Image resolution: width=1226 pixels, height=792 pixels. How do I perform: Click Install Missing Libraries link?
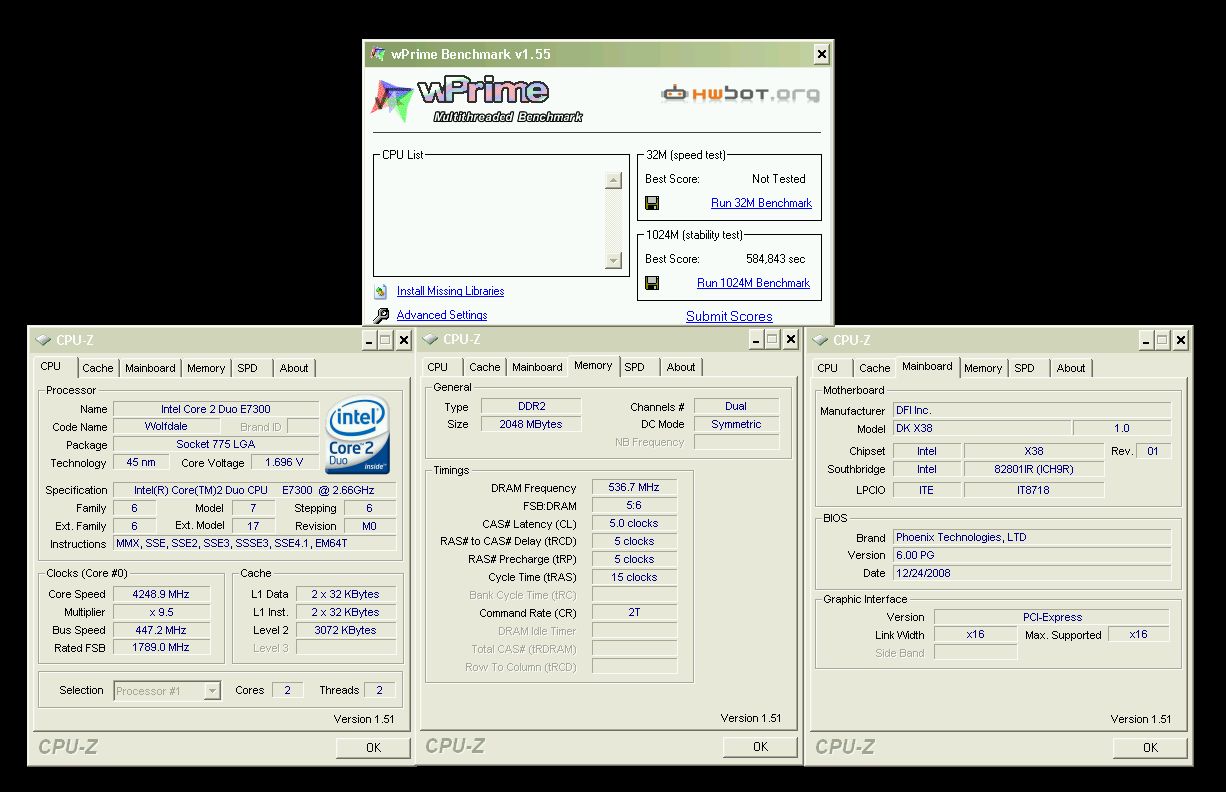(x=450, y=291)
